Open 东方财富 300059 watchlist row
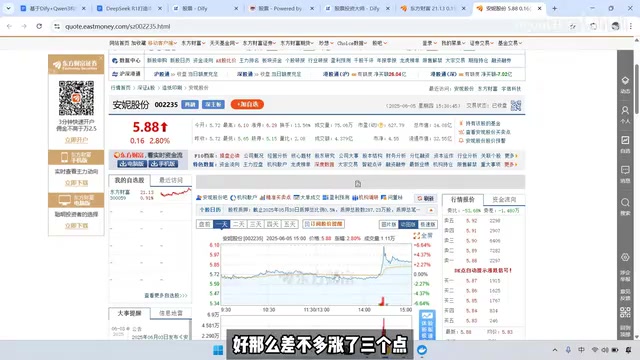 pyautogui.click(x=150, y=195)
